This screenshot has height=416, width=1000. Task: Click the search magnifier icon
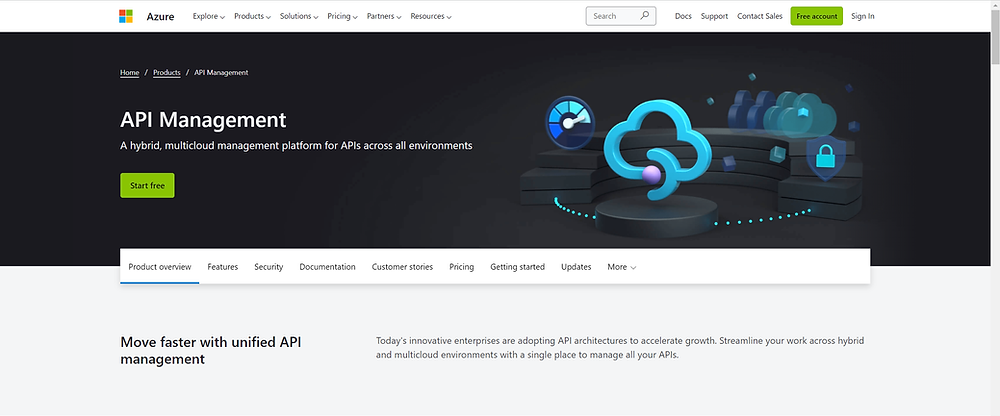[645, 15]
